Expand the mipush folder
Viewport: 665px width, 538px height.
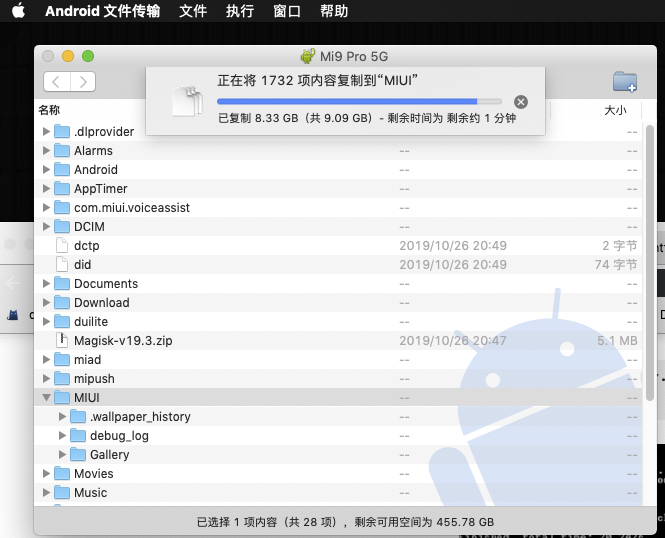(x=46, y=378)
